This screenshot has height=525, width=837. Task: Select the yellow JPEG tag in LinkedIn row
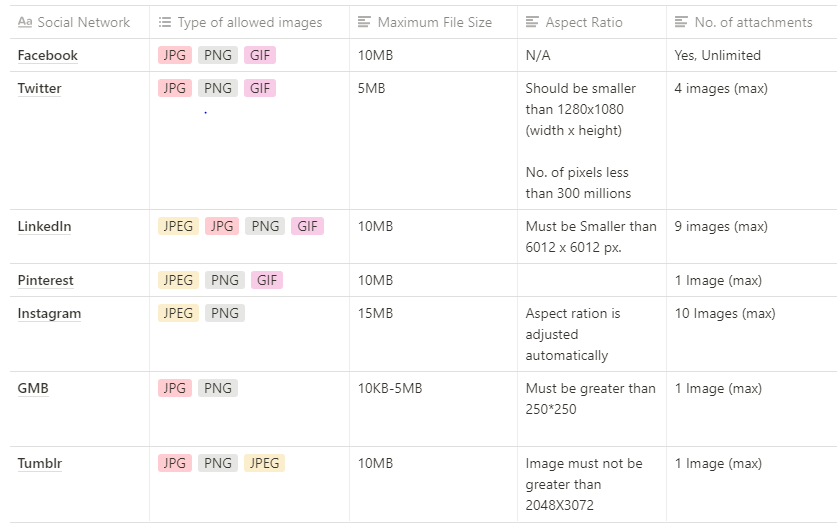(x=178, y=226)
